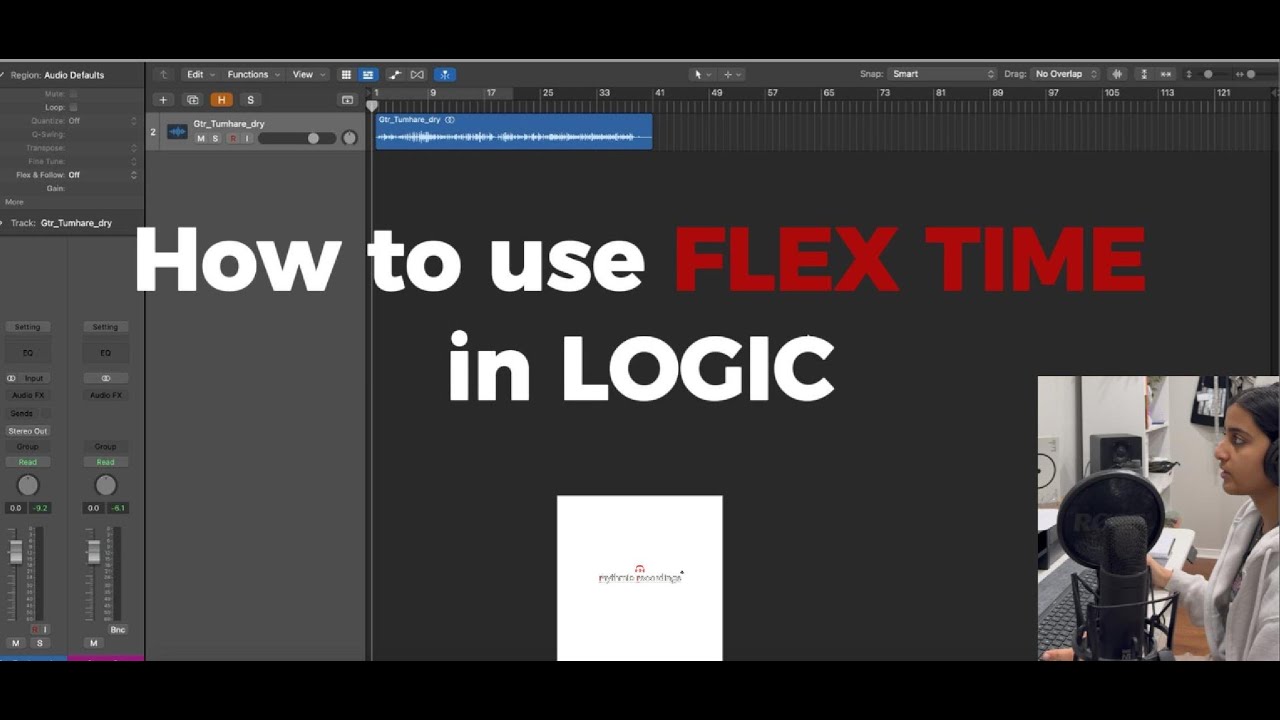1280x720 pixels.
Task: Open the Edit menu in tracks area
Action: (200, 74)
